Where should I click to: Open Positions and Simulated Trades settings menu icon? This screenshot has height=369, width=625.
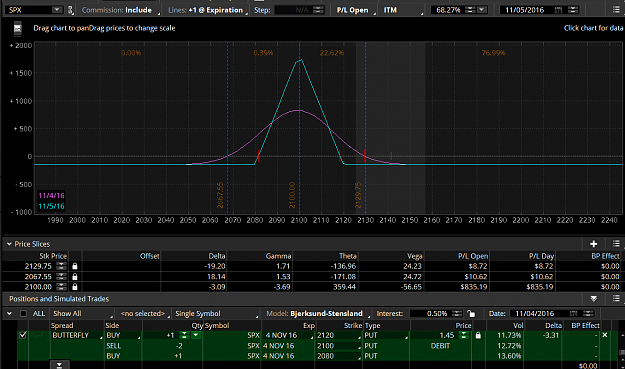[616, 298]
